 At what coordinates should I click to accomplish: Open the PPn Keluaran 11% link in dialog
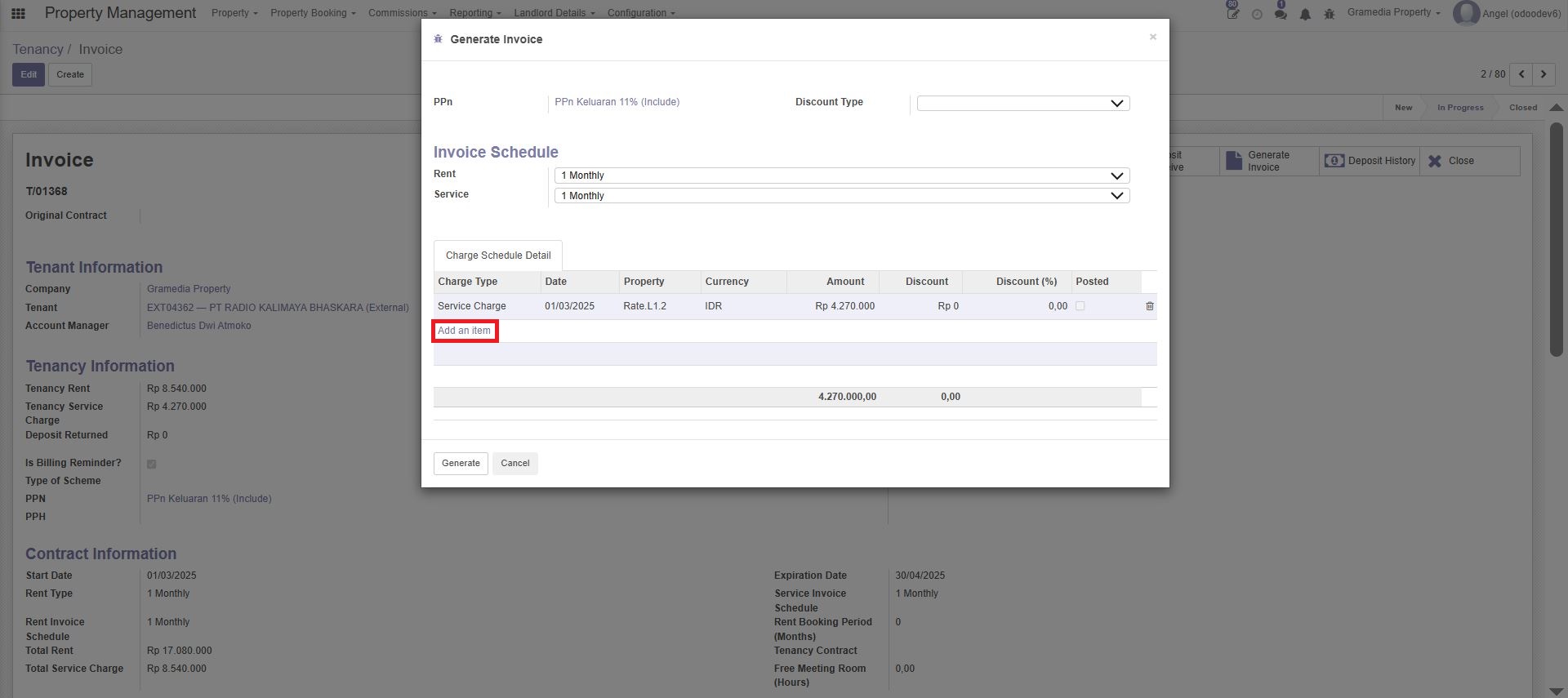(x=617, y=102)
